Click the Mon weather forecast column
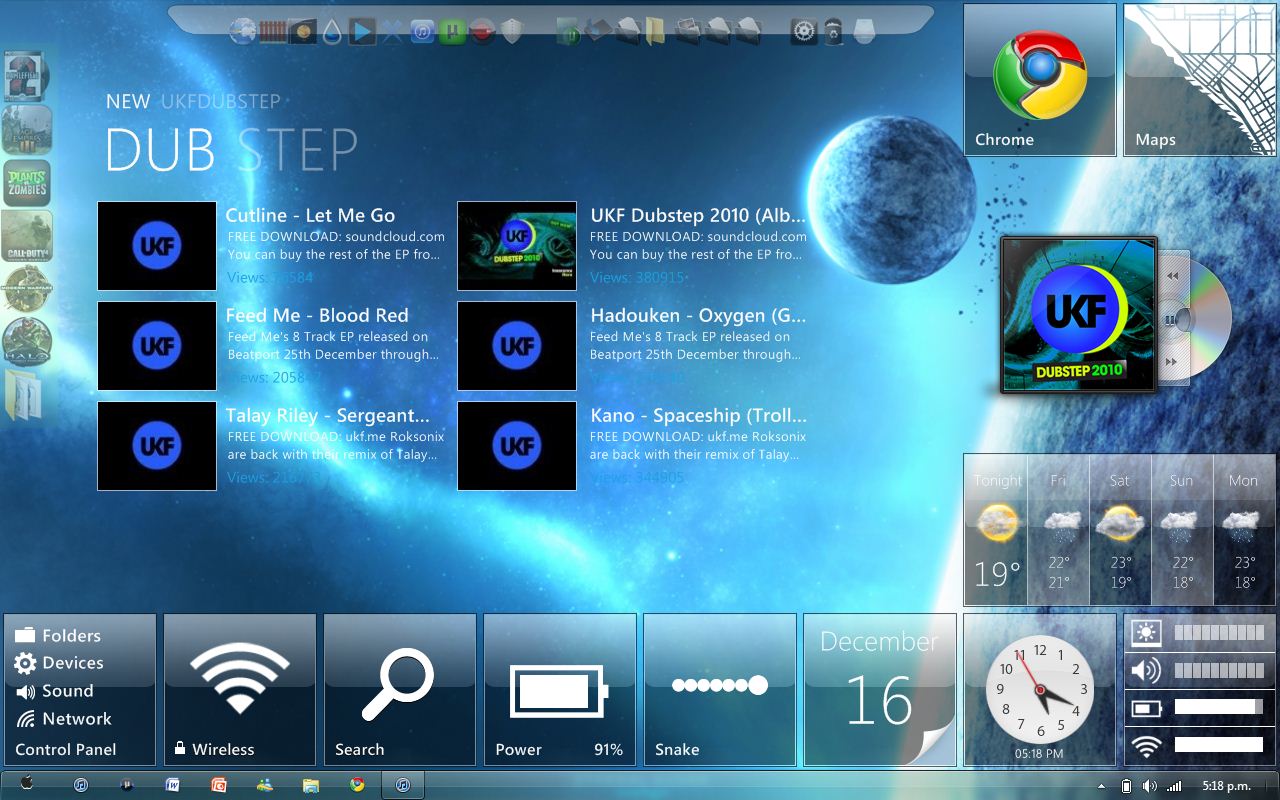Viewport: 1280px width, 800px height. [1244, 530]
